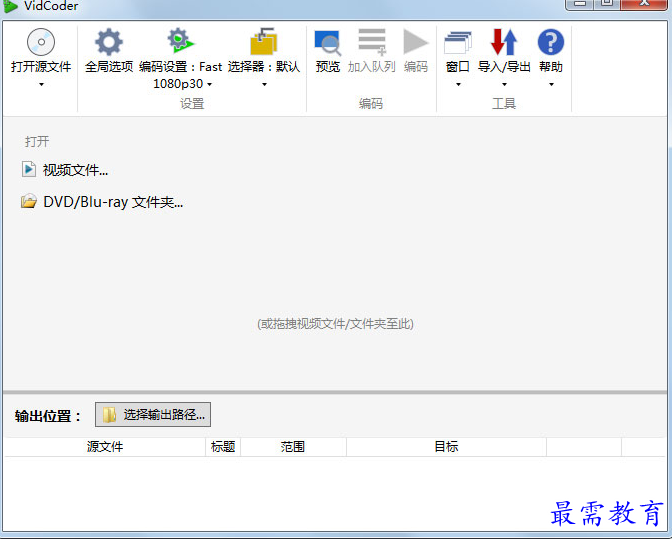672x545 pixels.
Task: Expand the 导入/导出 dropdown arrow
Action: [504, 84]
